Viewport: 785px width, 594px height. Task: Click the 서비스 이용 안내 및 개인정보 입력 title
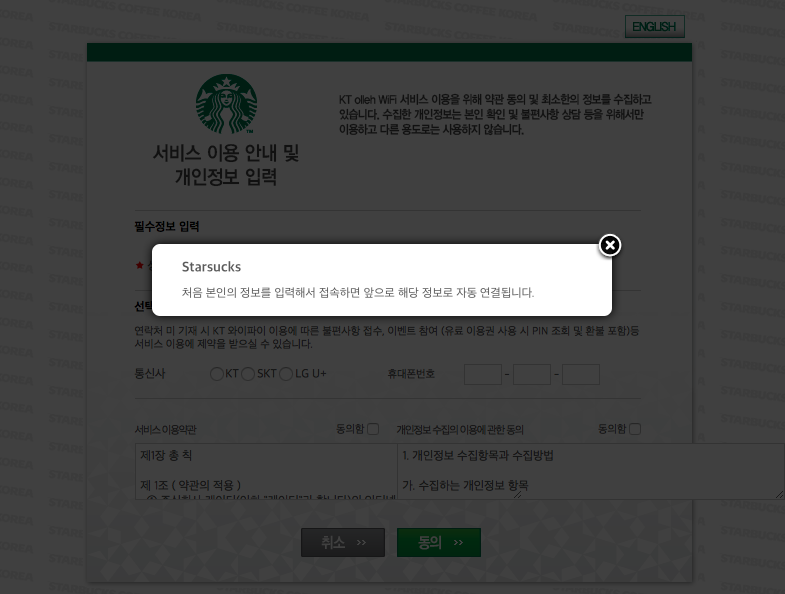(x=226, y=165)
